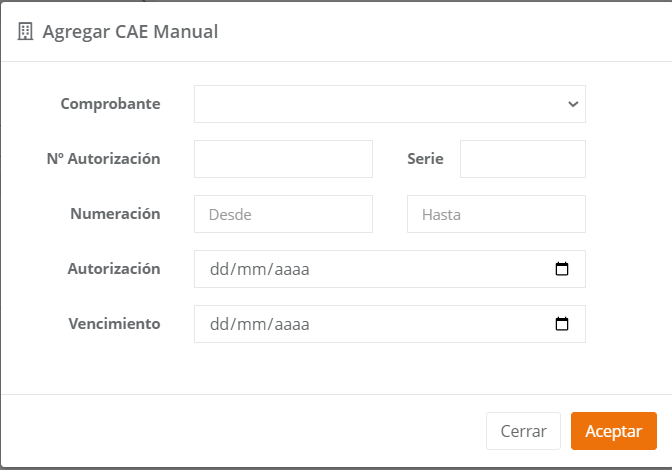Viewport: 672px width, 470px height.
Task: Open the Autorización calendar picker icon
Action: point(562,269)
